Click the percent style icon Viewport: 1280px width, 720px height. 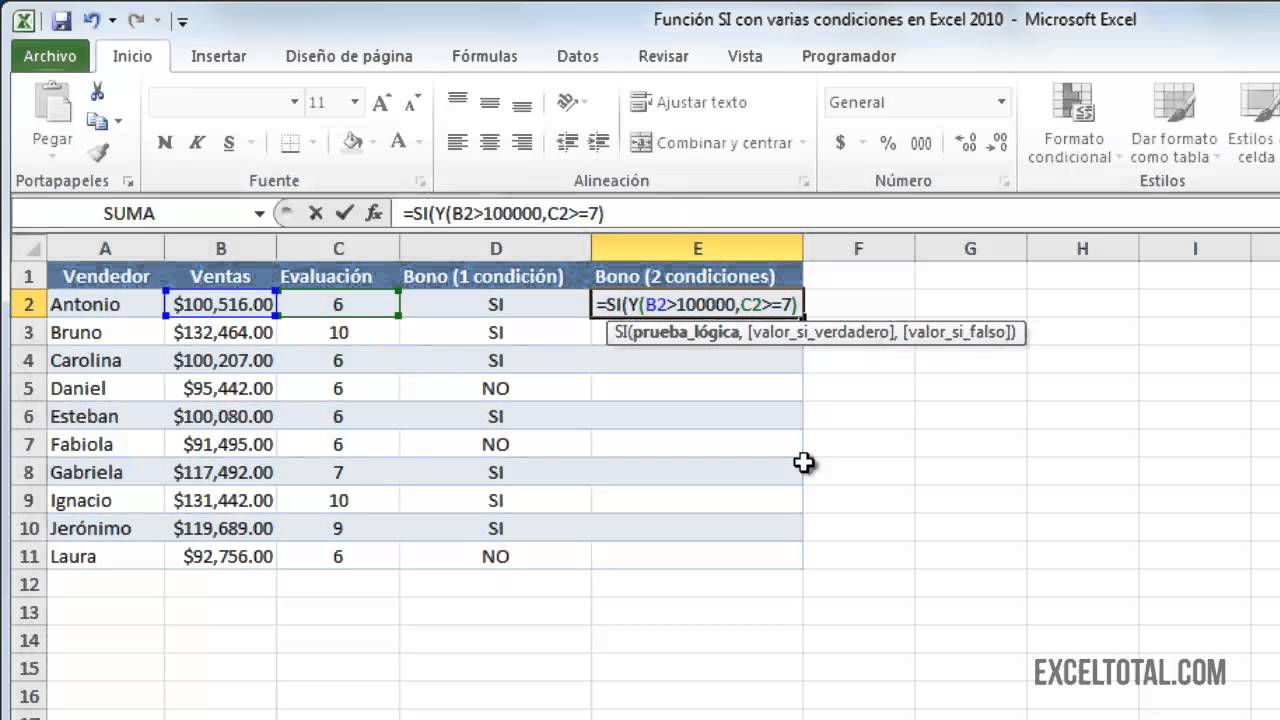pos(888,143)
